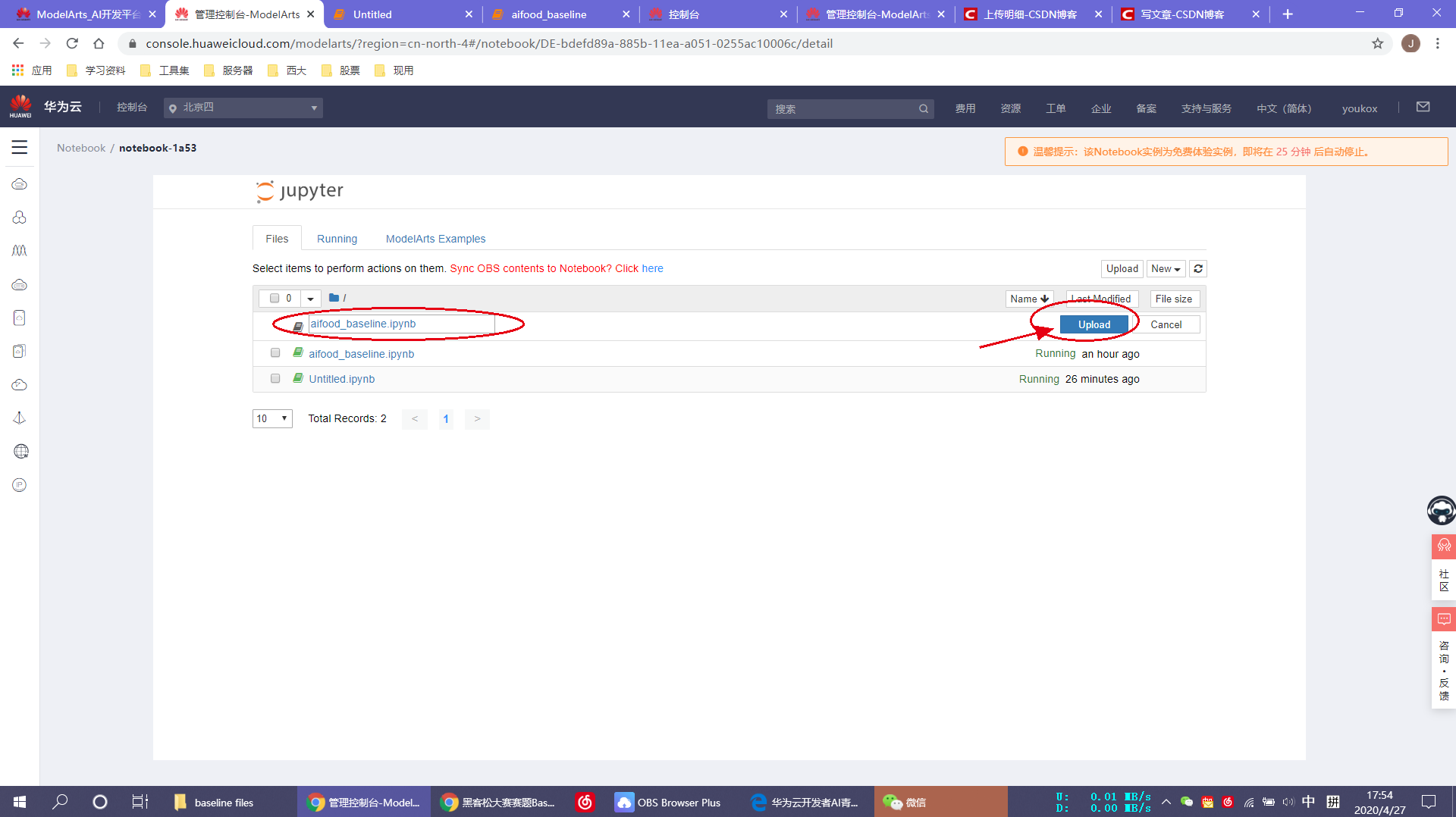Image resolution: width=1456 pixels, height=817 pixels.
Task: Open the IP icon in left sidebar
Action: click(x=20, y=485)
